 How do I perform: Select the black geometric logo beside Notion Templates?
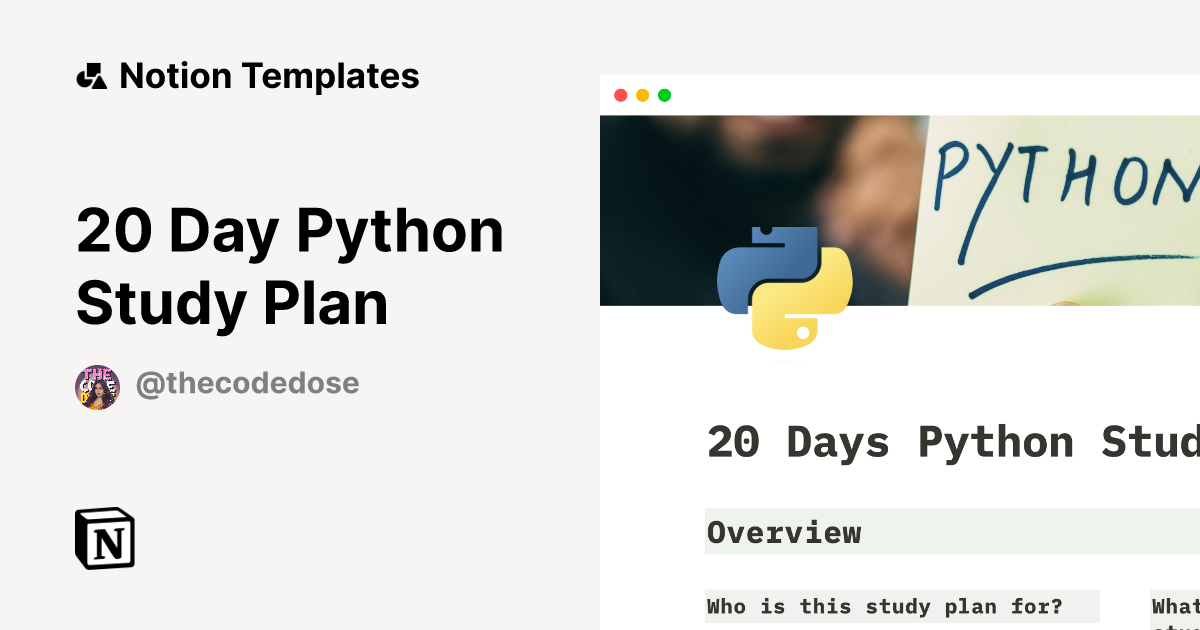pyautogui.click(x=94, y=75)
